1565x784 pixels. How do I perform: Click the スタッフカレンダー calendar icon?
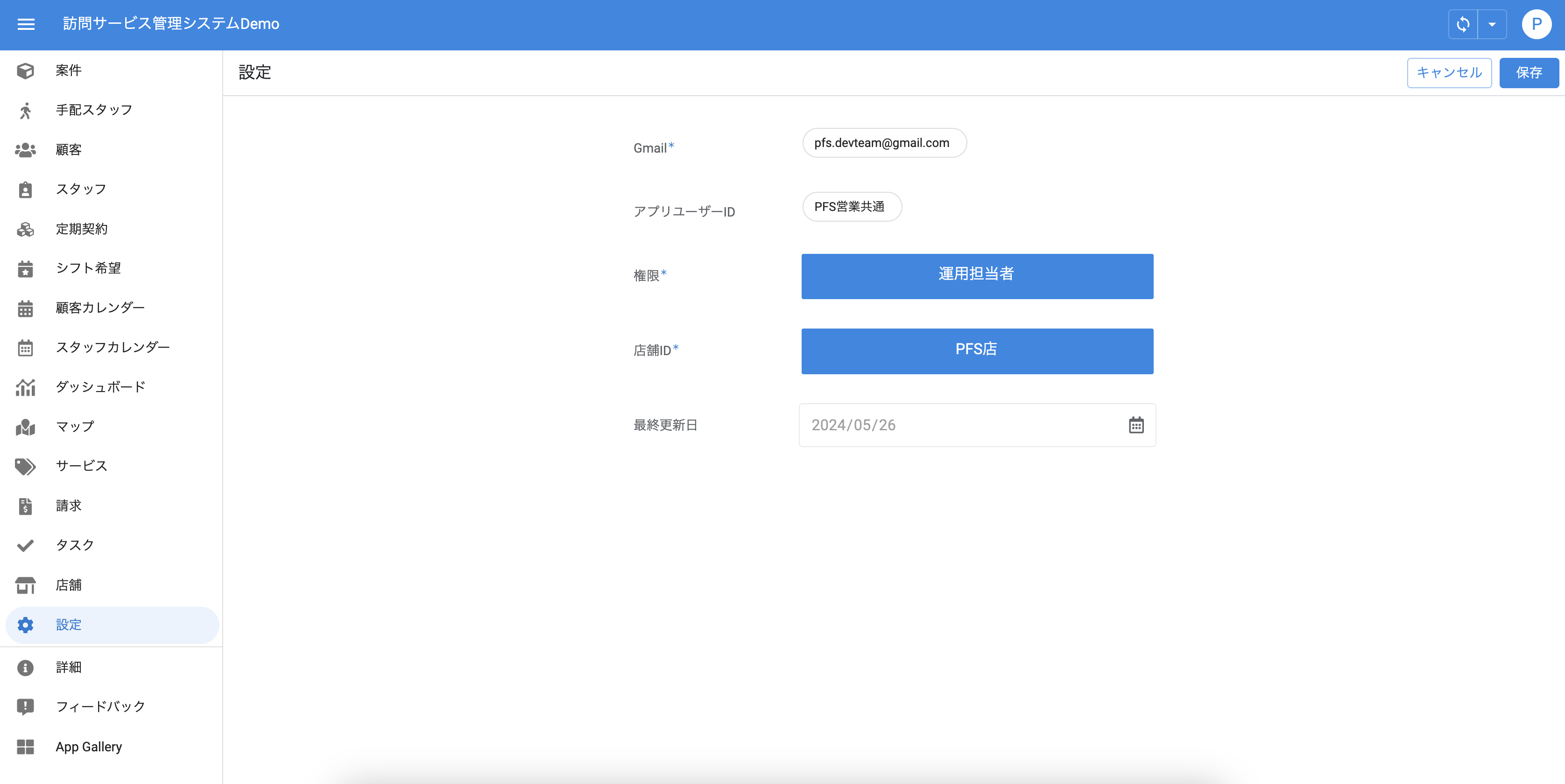pyautogui.click(x=26, y=348)
